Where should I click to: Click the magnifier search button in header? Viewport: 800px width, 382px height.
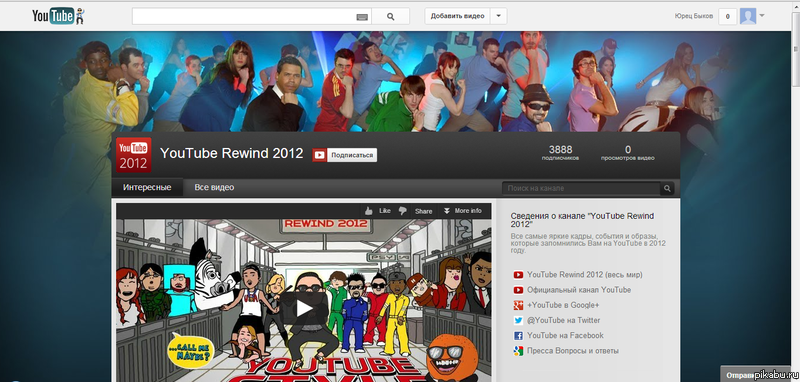[x=390, y=16]
